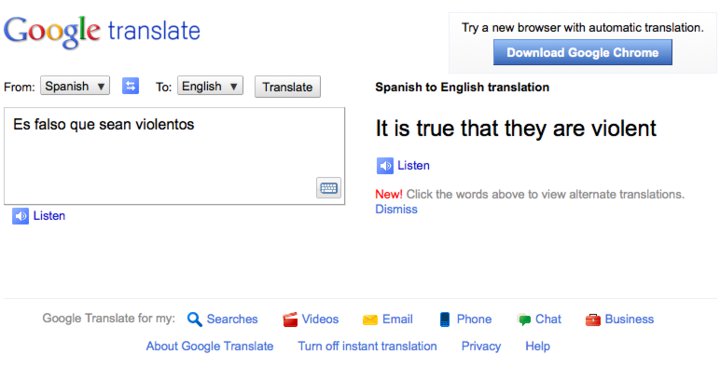Play audio of the Spanish source text

point(39,216)
